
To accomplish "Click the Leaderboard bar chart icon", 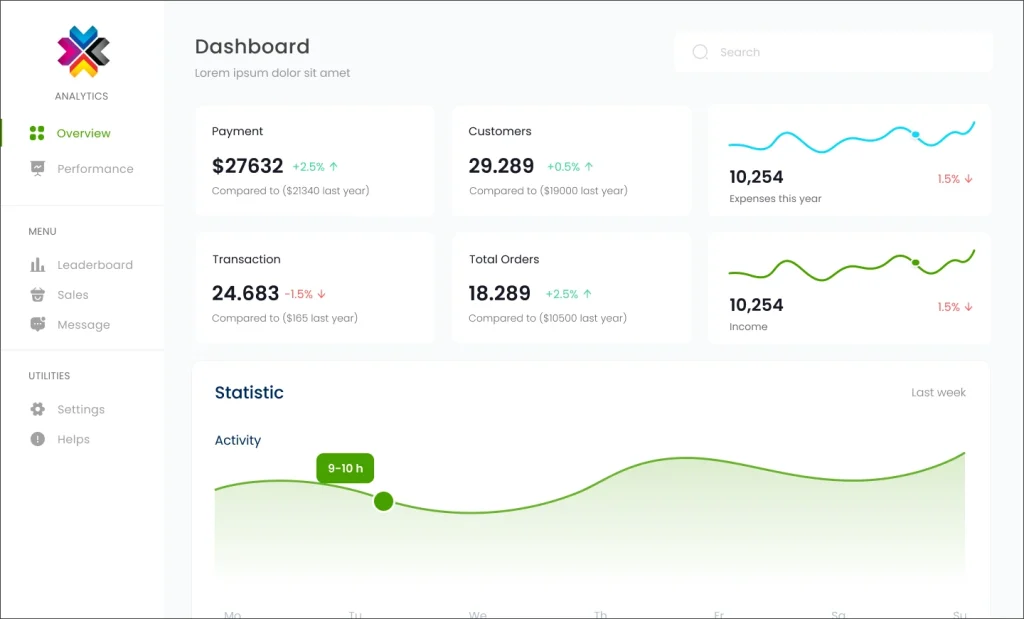I will 38,264.
